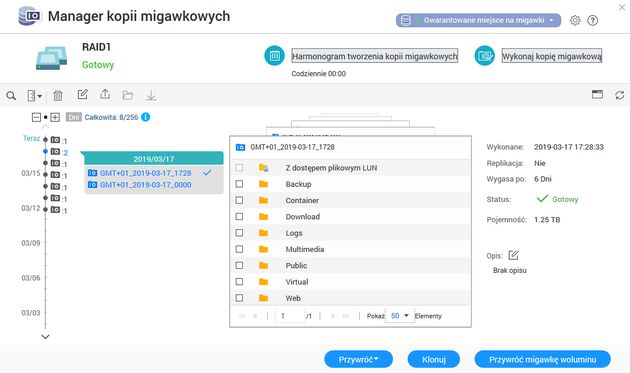
Task: Click the download arrow icon in toolbar
Action: coord(151,95)
